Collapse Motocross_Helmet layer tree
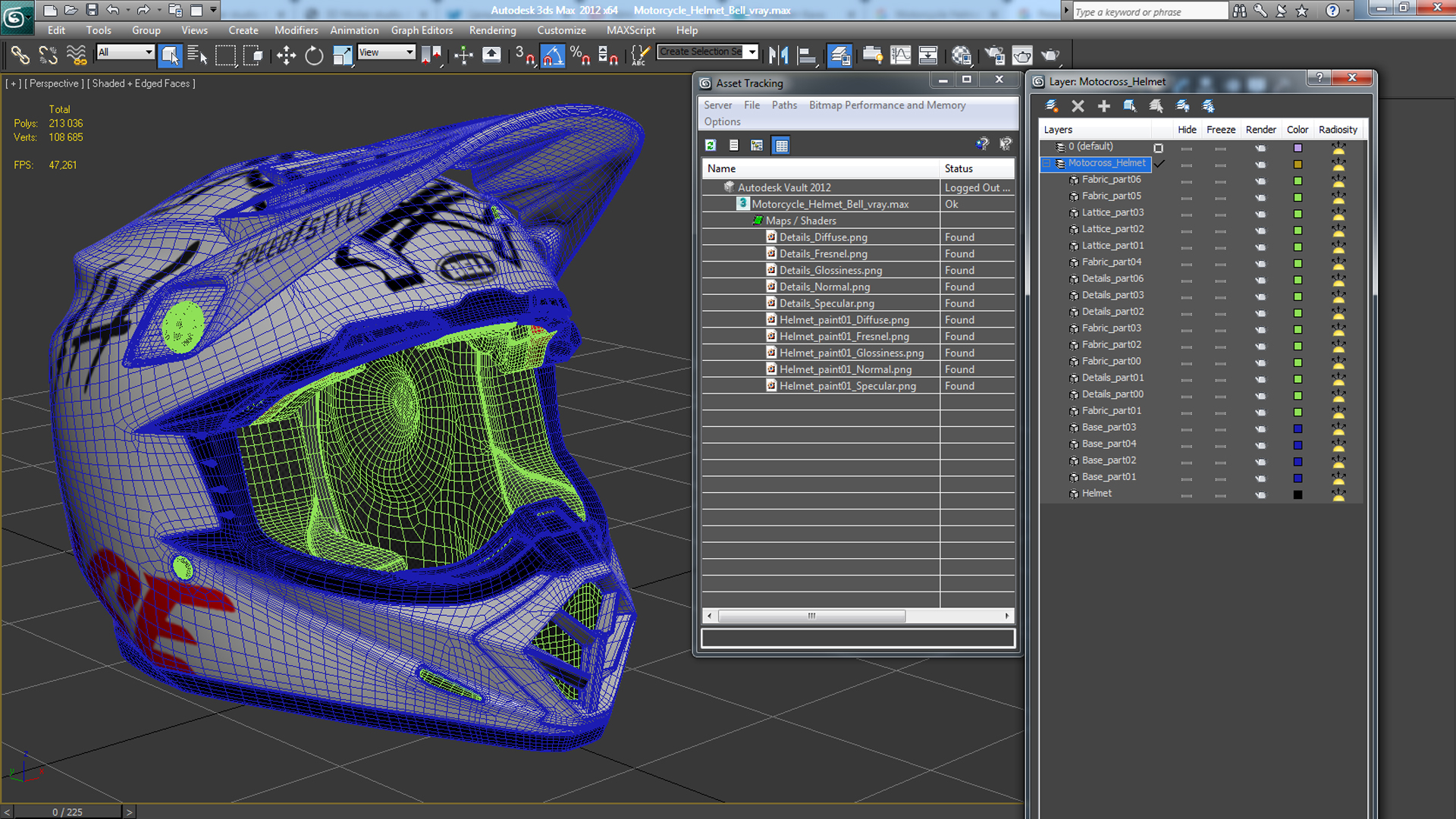 click(x=1046, y=163)
